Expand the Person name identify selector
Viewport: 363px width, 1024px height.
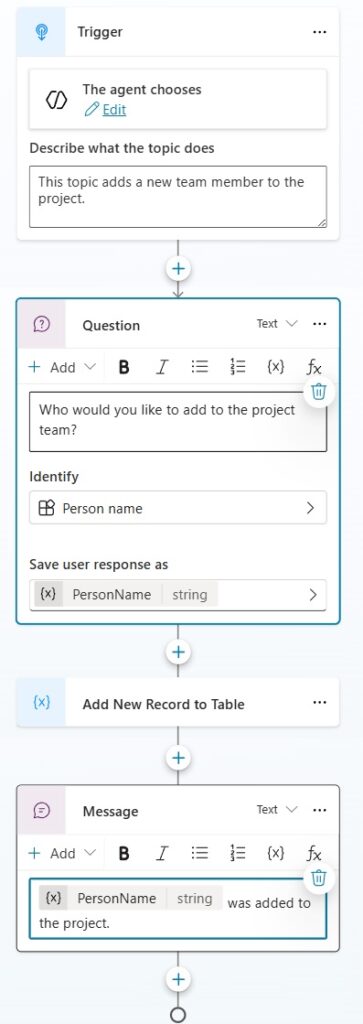pos(178,508)
